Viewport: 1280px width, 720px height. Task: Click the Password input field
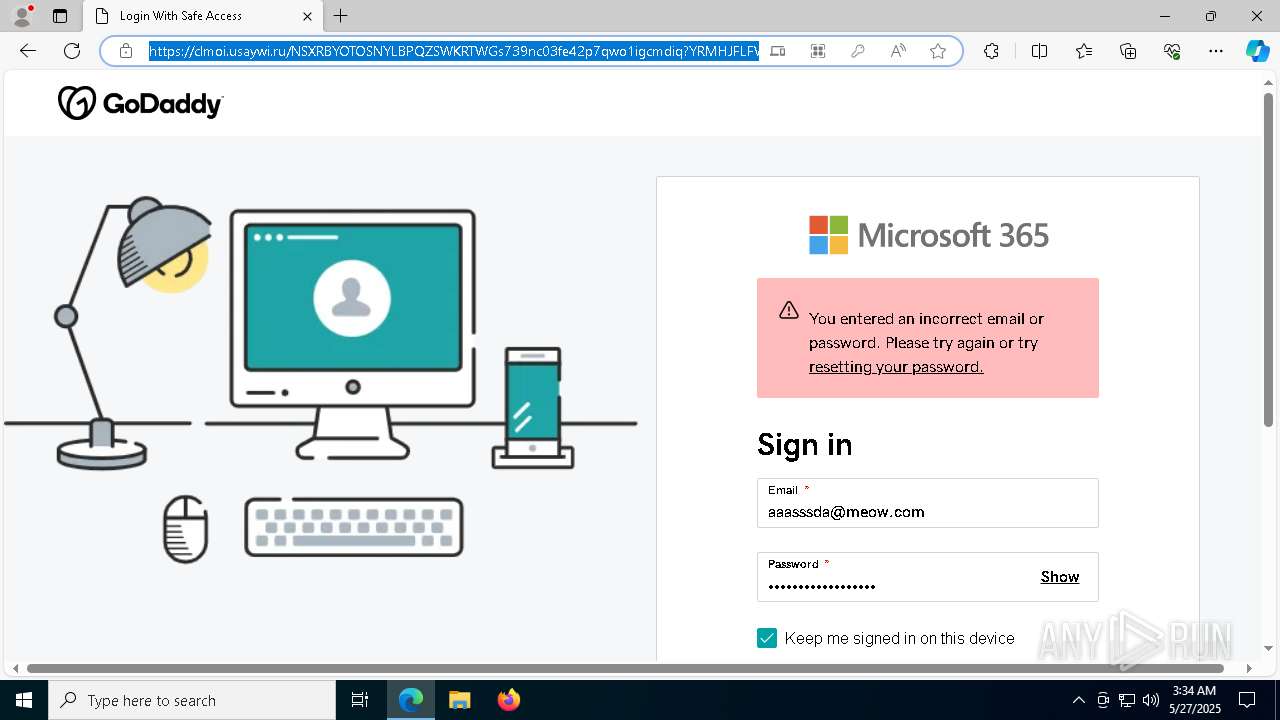pyautogui.click(x=928, y=577)
